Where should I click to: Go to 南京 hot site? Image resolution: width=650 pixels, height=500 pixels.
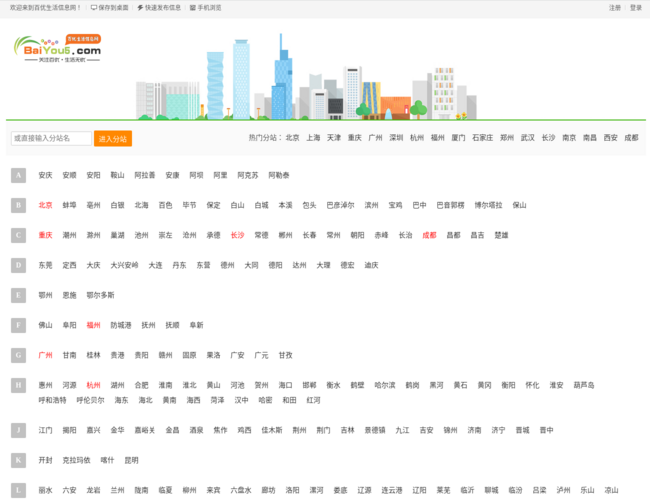point(569,138)
